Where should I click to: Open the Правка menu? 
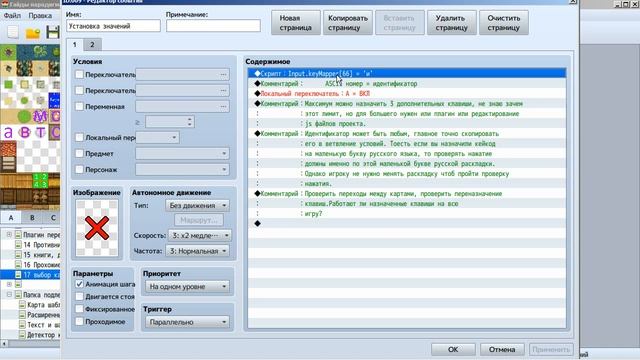tap(40, 16)
